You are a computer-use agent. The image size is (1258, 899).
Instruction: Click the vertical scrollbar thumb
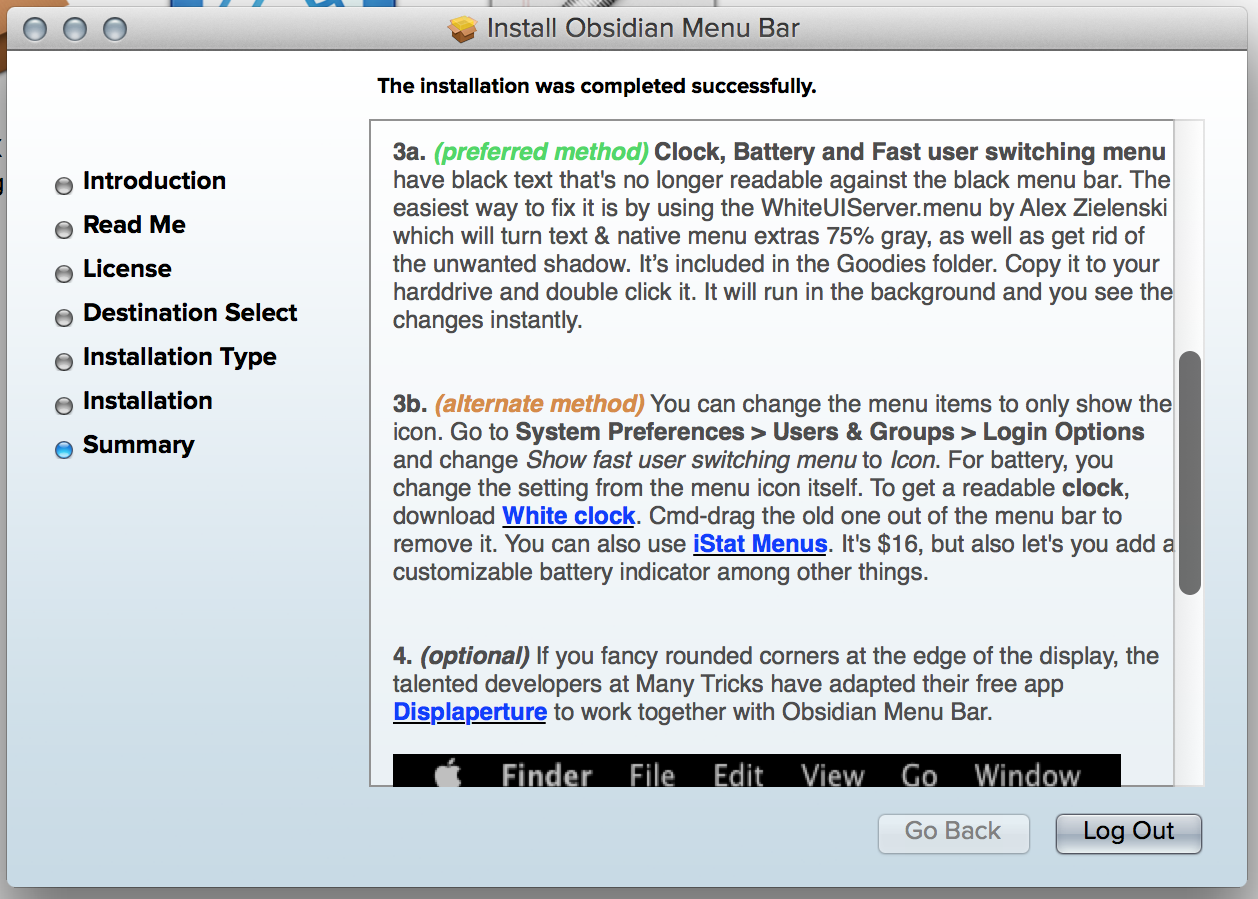1189,472
